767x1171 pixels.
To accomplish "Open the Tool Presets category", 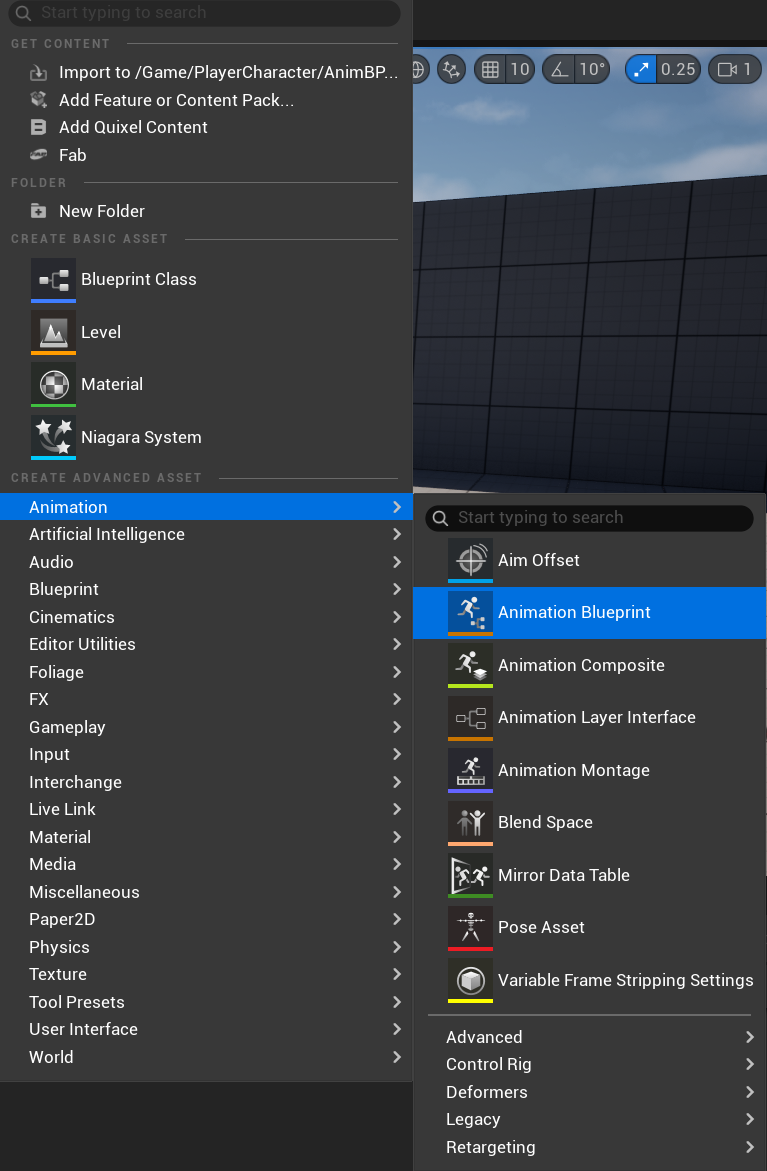I will coord(206,1002).
